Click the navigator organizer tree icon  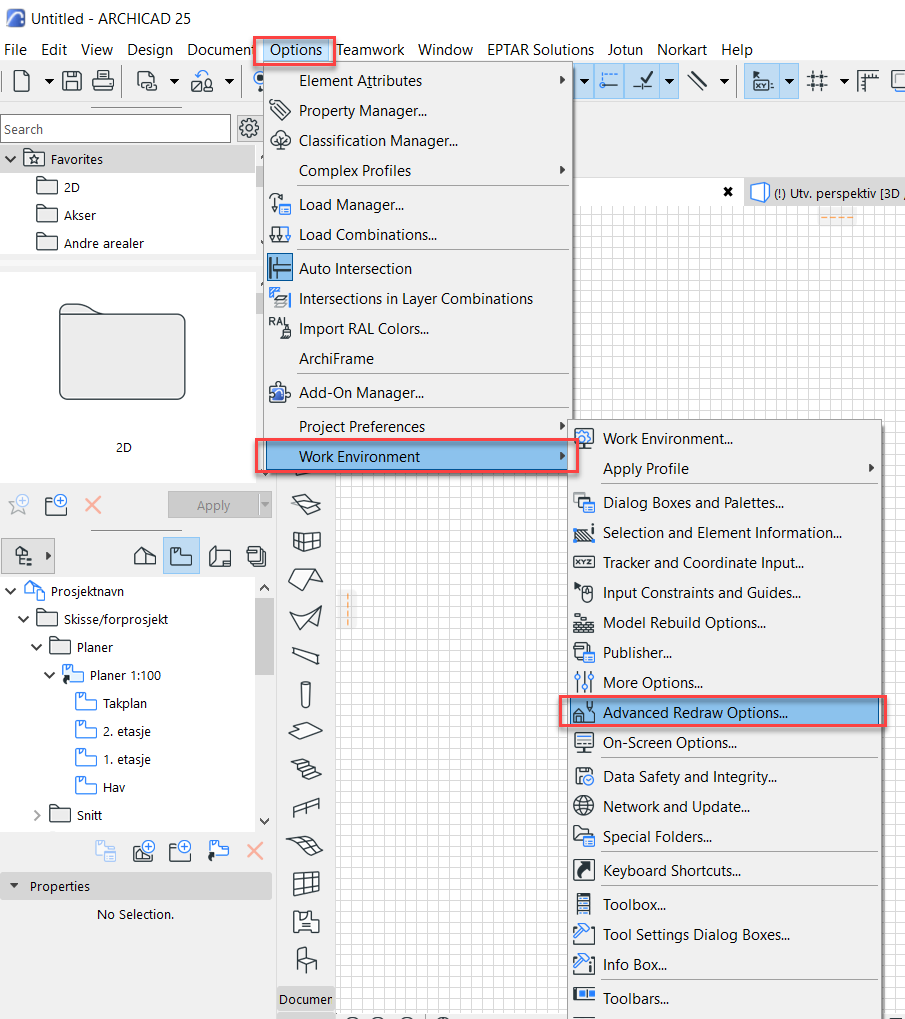(x=24, y=556)
